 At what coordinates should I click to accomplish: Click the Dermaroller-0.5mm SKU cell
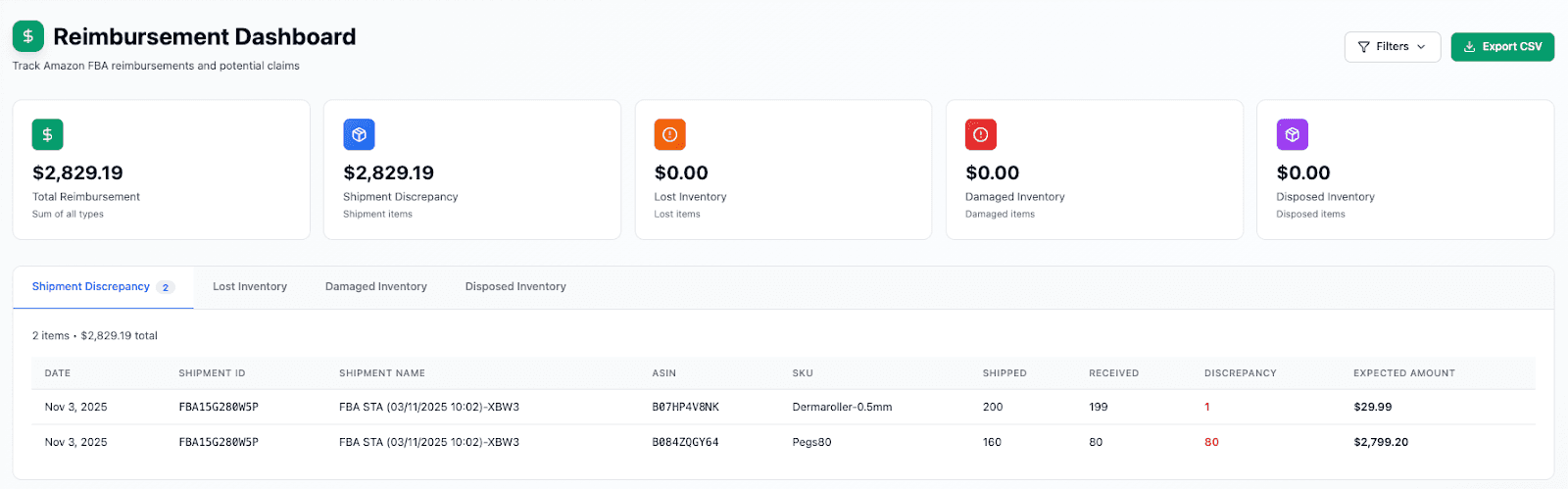pos(842,407)
